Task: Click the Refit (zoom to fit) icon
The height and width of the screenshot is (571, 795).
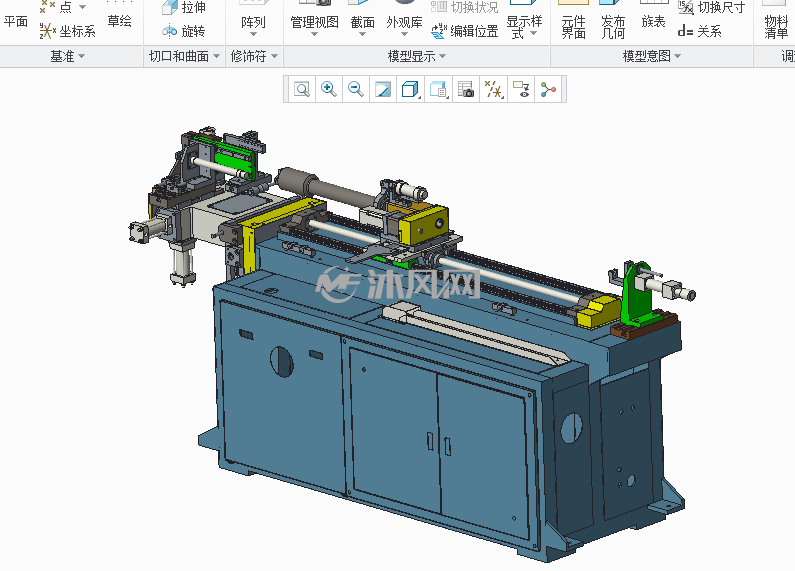Action: pyautogui.click(x=302, y=90)
